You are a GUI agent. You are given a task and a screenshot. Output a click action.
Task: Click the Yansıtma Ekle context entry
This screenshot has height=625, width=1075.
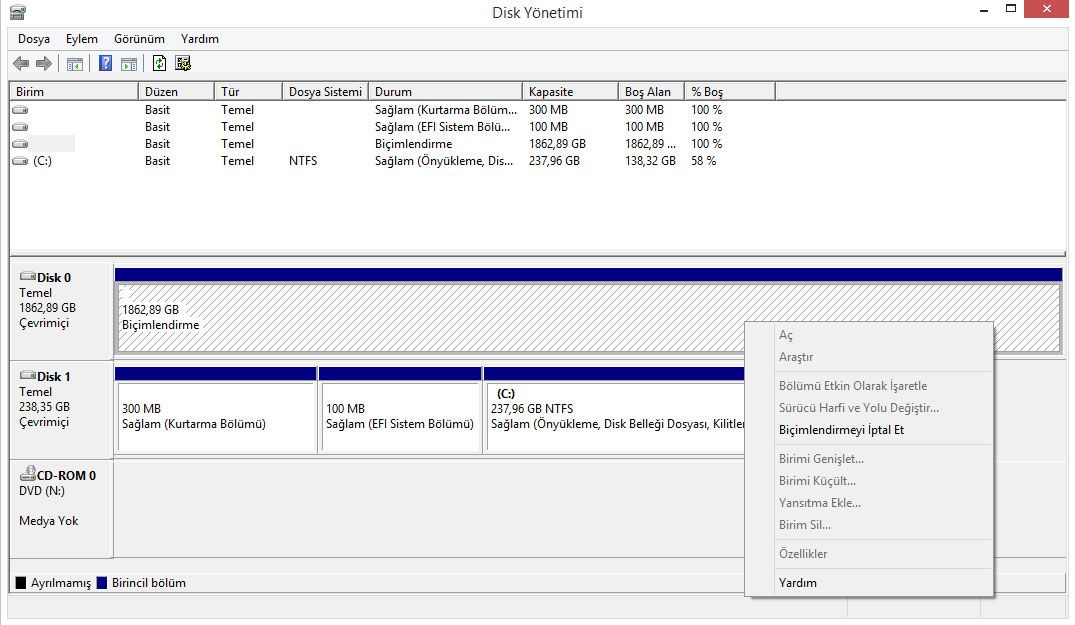coord(820,503)
